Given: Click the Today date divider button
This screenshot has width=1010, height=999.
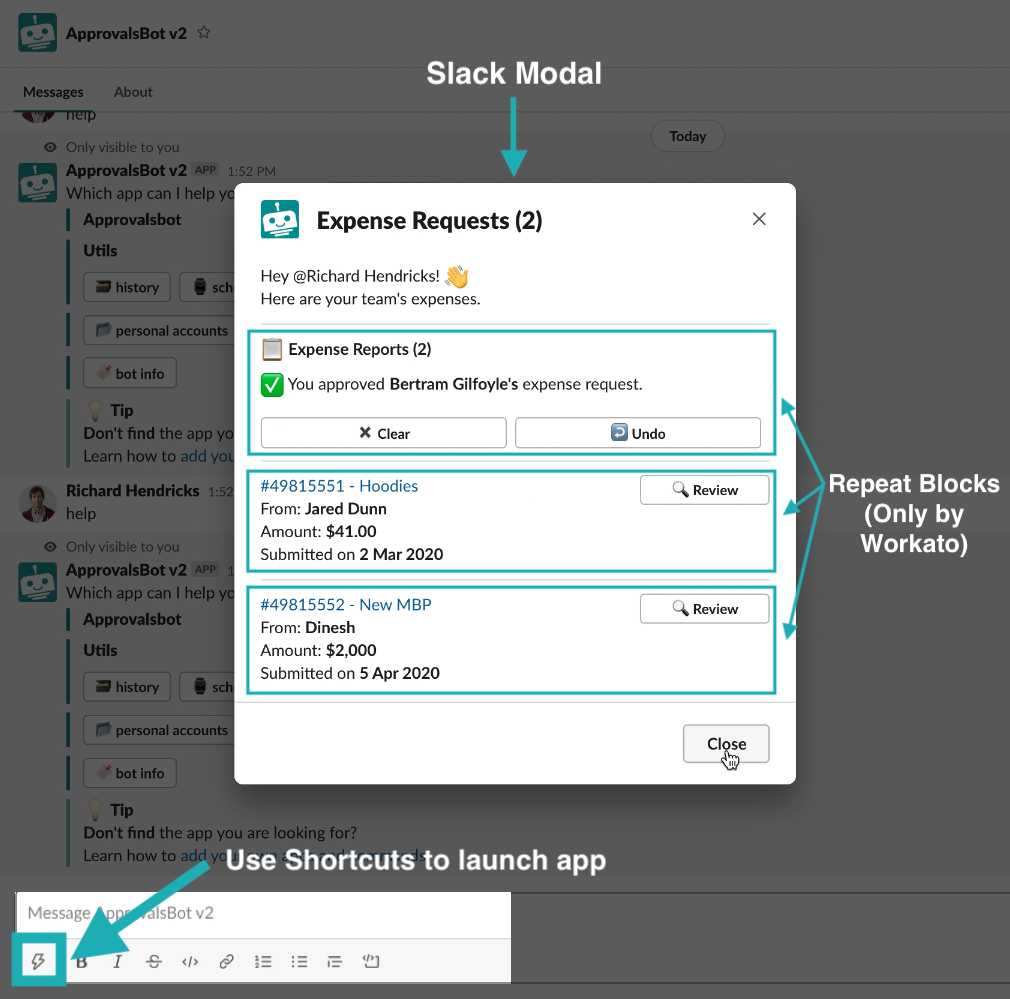Looking at the screenshot, I should coord(687,136).
